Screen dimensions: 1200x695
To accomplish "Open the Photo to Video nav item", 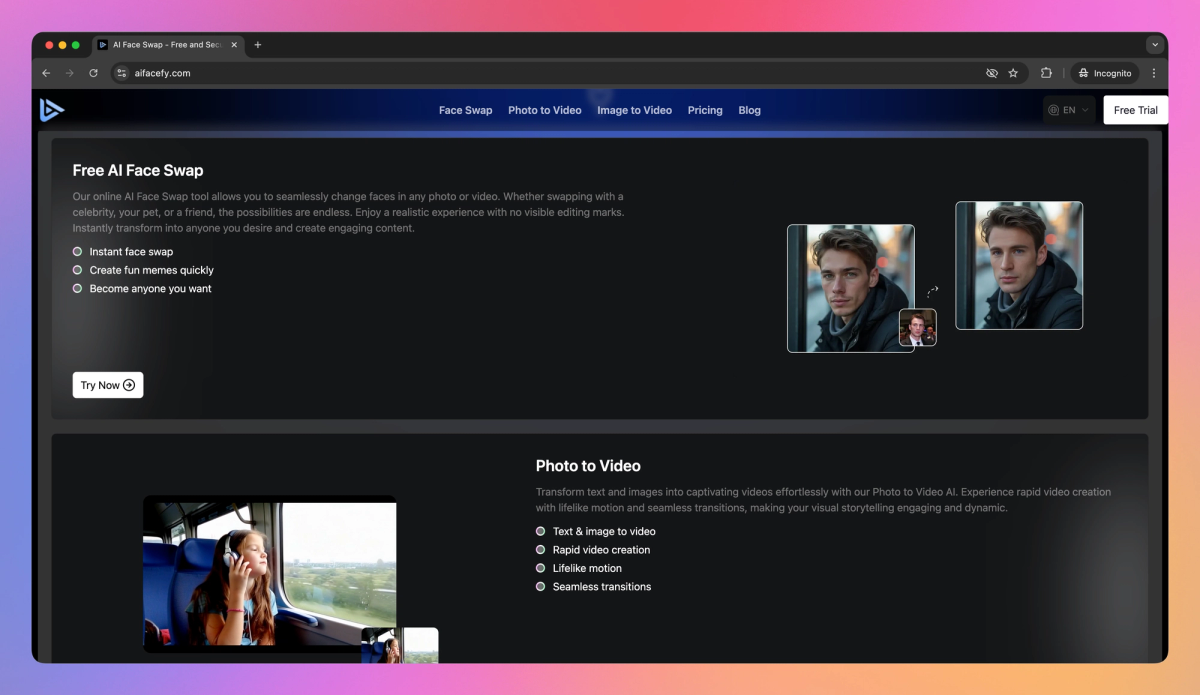I will [x=544, y=110].
